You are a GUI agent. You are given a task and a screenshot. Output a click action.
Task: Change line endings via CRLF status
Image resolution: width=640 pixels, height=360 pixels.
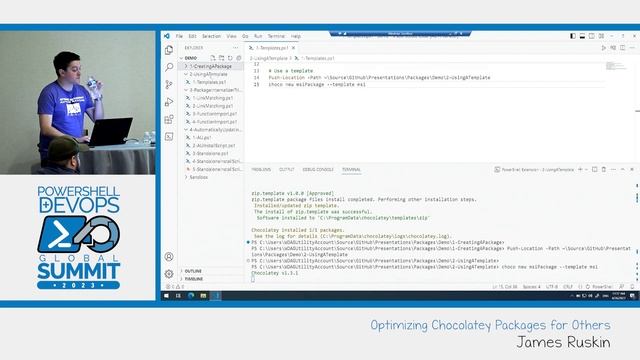pyautogui.click(x=568, y=287)
